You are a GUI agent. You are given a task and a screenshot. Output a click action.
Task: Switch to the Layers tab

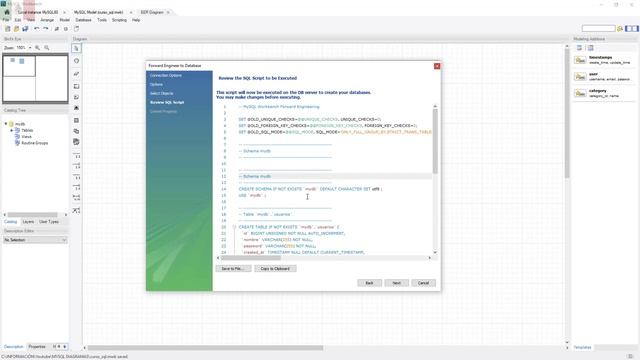point(28,222)
